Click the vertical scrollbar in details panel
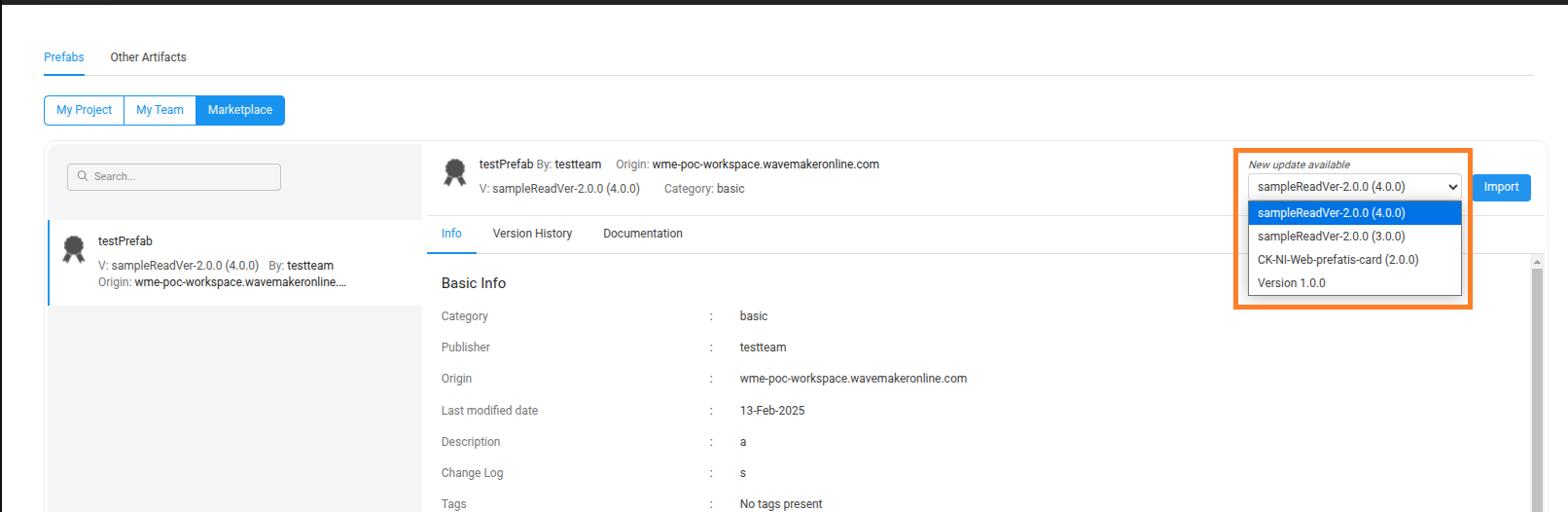 [x=1537, y=389]
